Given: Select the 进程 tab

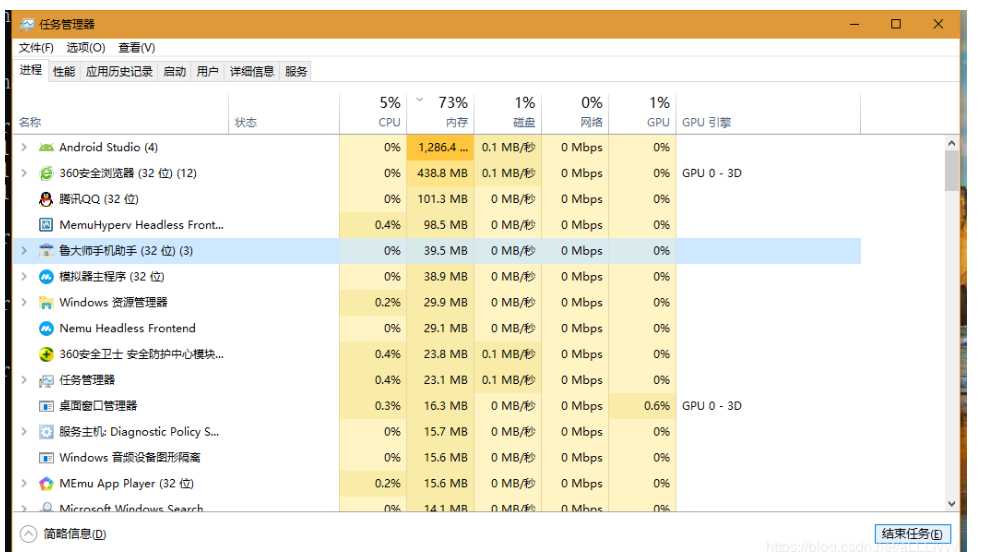Looking at the screenshot, I should click(31, 70).
